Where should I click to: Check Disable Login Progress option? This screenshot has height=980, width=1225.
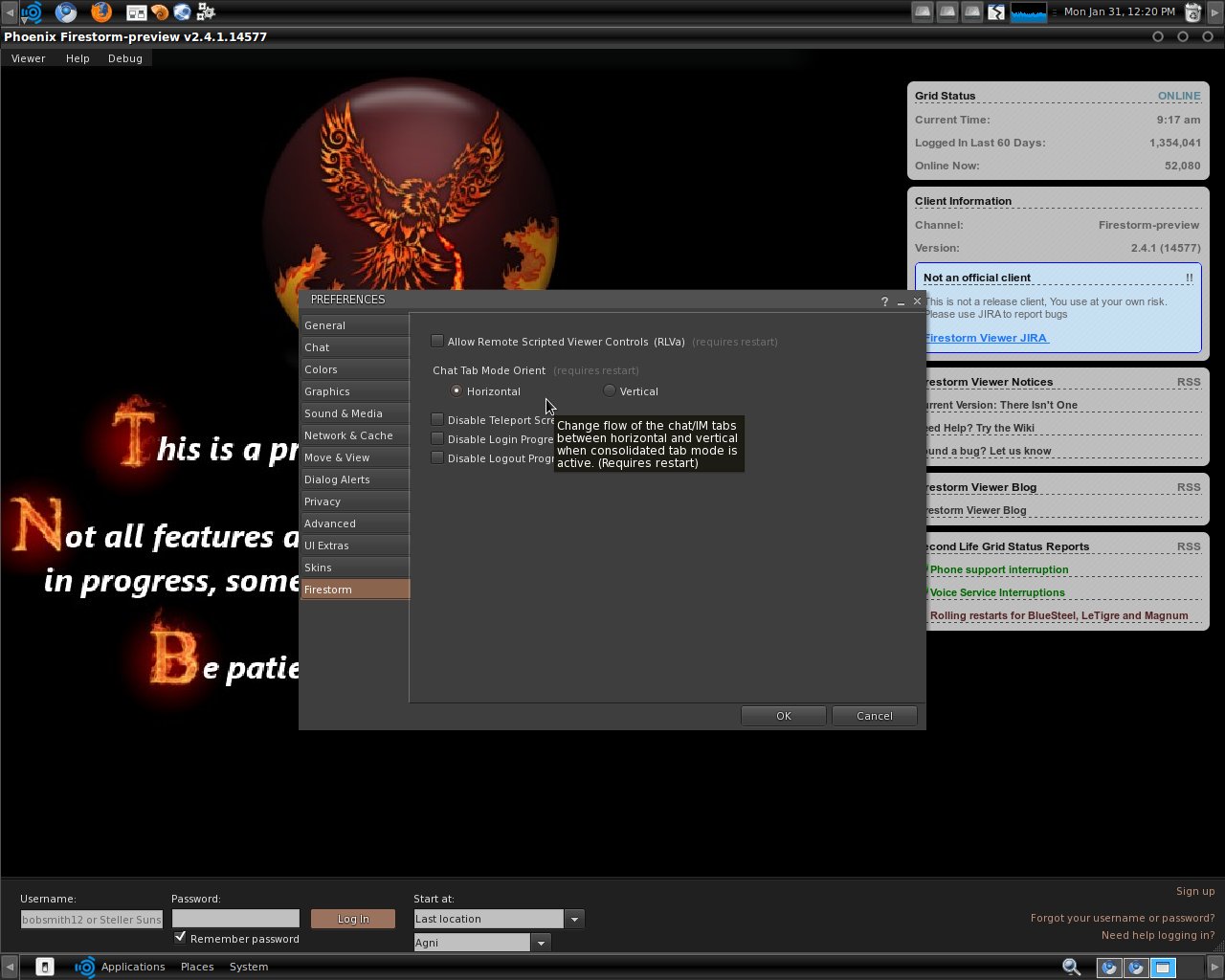pos(437,438)
